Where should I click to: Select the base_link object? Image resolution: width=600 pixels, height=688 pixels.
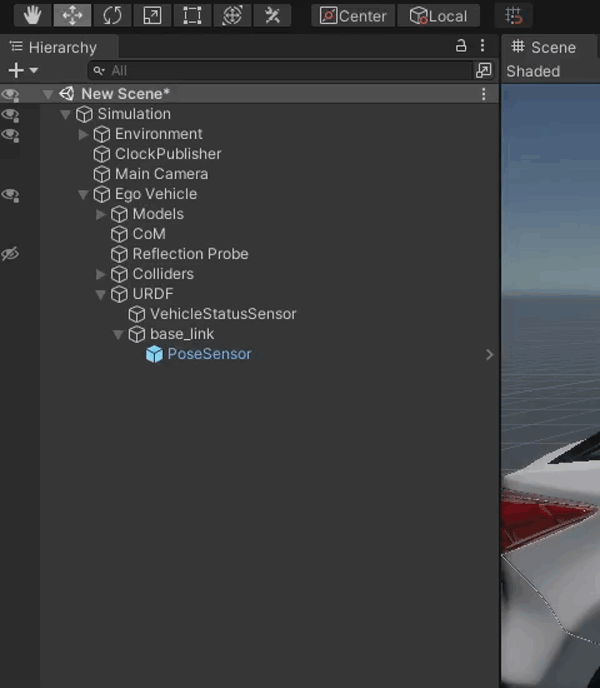point(182,334)
